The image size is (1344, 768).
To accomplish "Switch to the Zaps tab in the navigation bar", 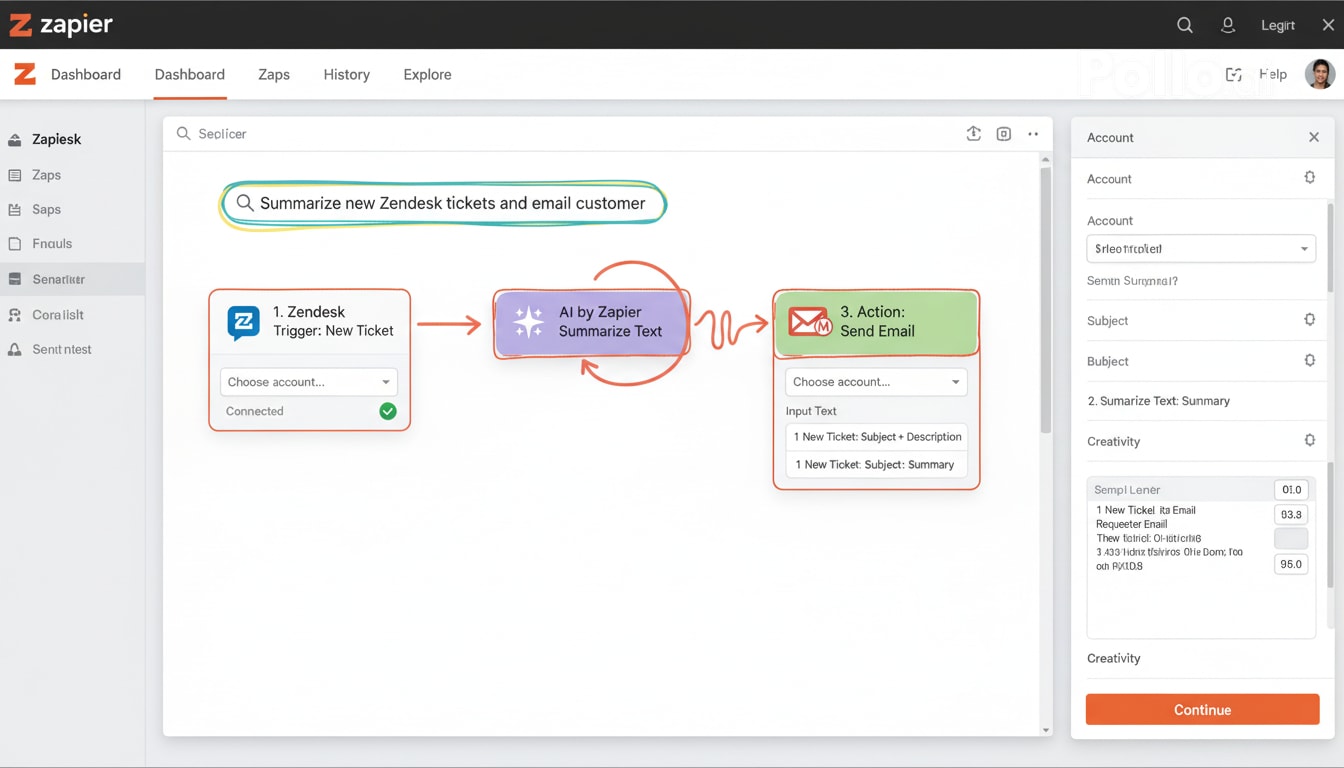I will 274,74.
